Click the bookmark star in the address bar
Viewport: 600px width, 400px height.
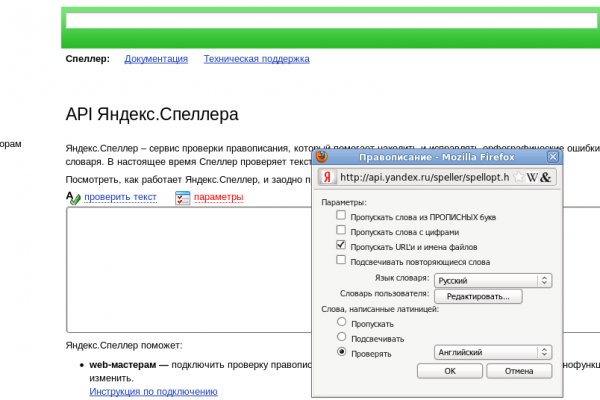(x=519, y=177)
